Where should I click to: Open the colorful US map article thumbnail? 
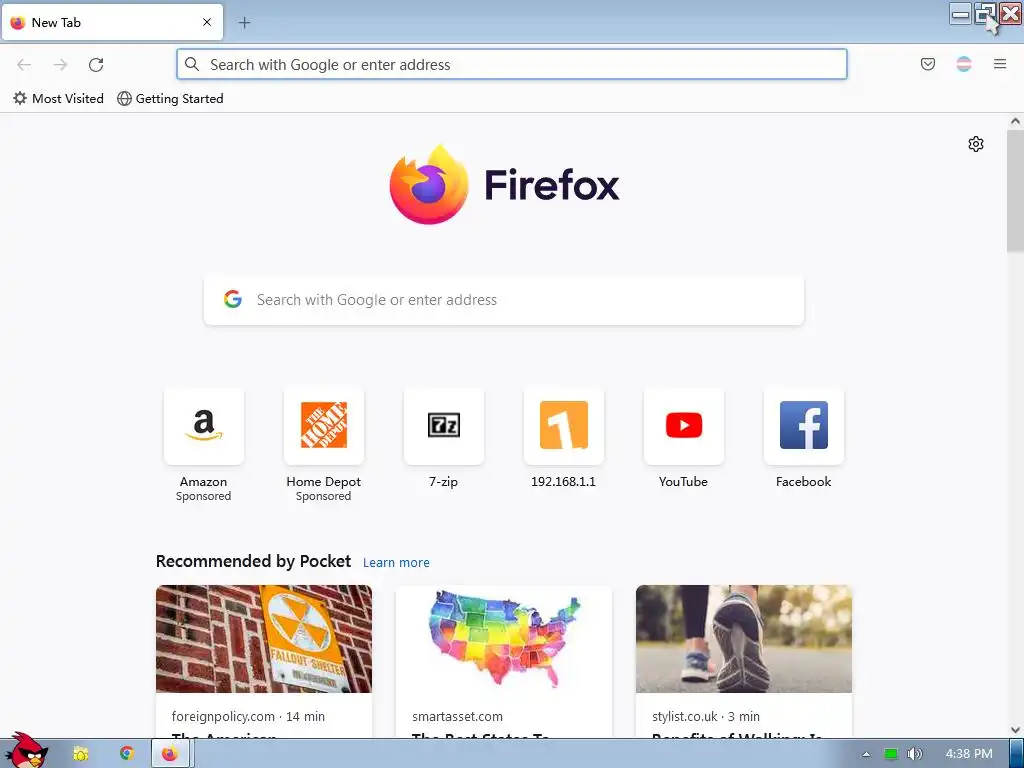[x=504, y=639]
